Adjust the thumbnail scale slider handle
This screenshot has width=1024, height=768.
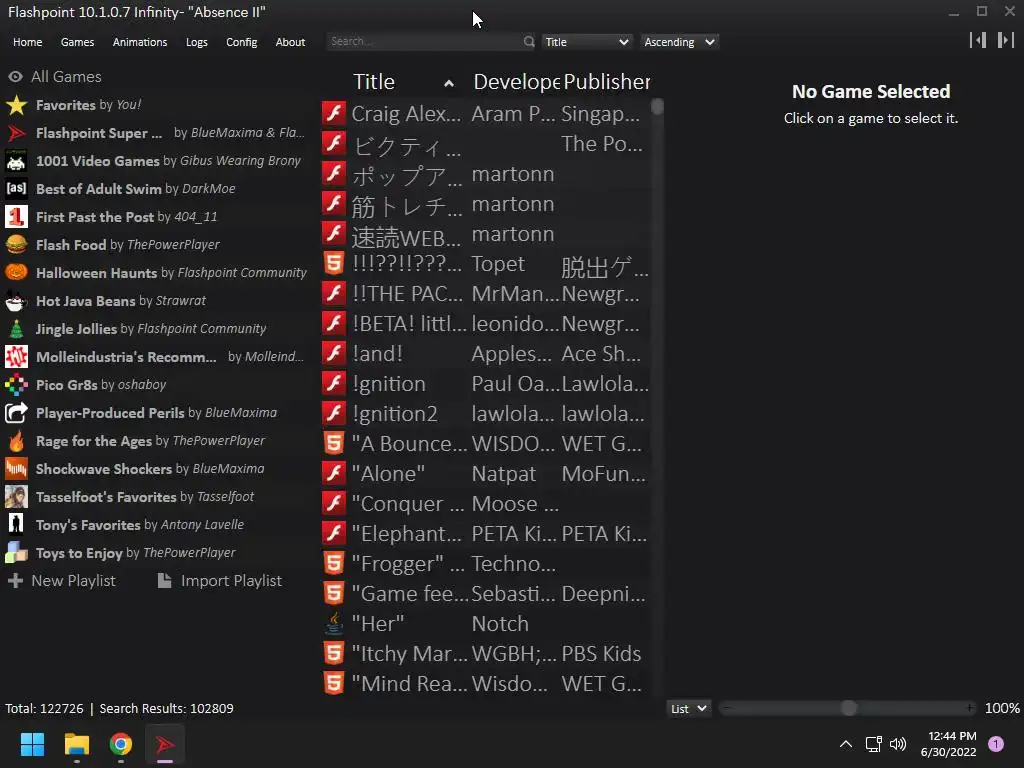click(x=849, y=708)
